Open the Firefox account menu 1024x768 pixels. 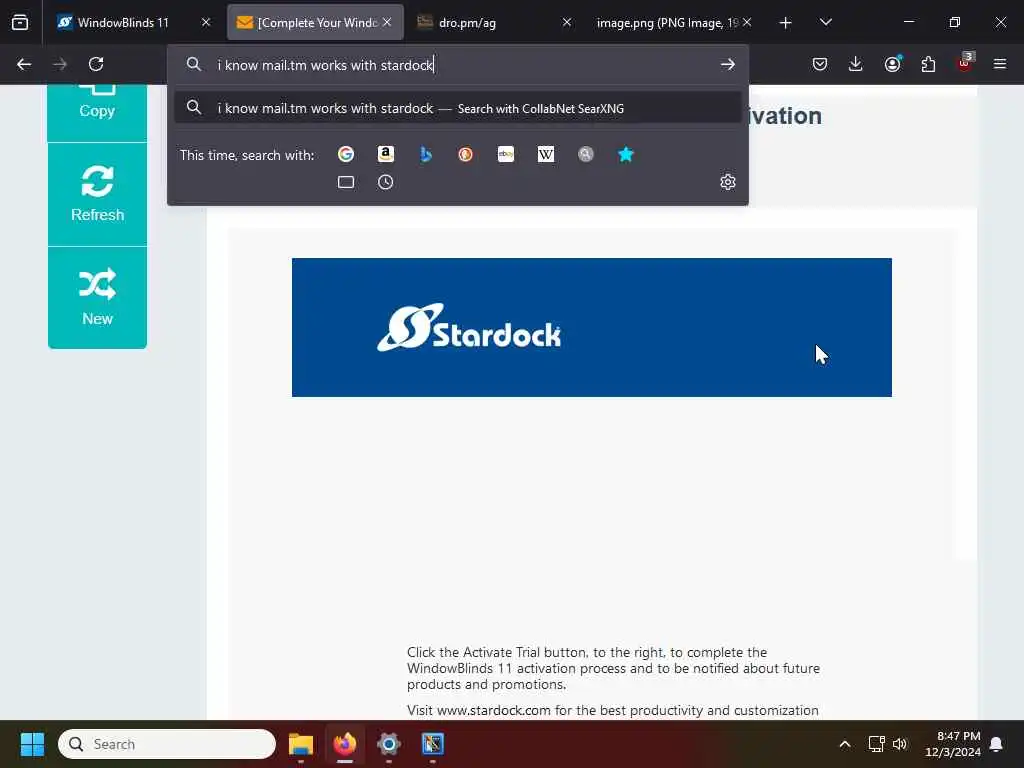[x=892, y=64]
